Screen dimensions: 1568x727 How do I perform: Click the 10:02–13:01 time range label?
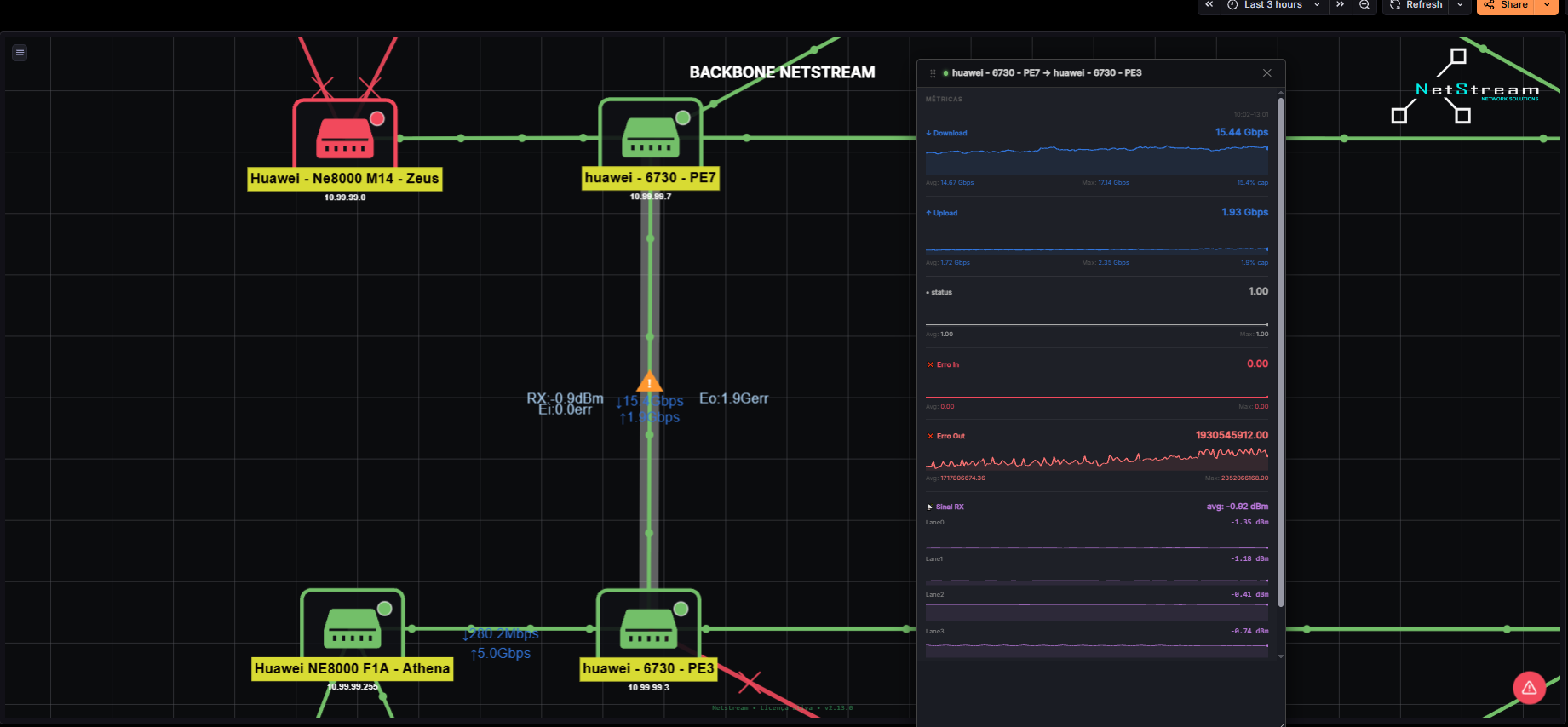(1251, 115)
